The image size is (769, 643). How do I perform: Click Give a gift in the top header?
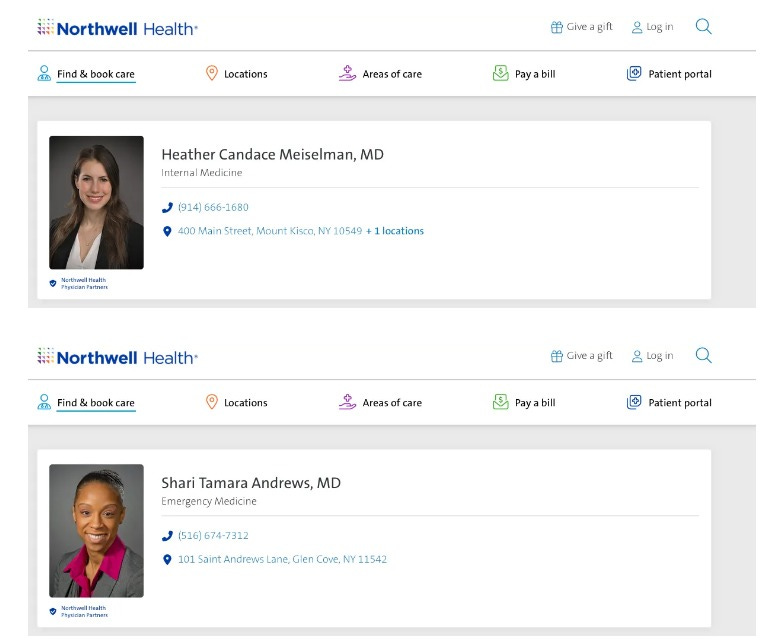click(590, 27)
